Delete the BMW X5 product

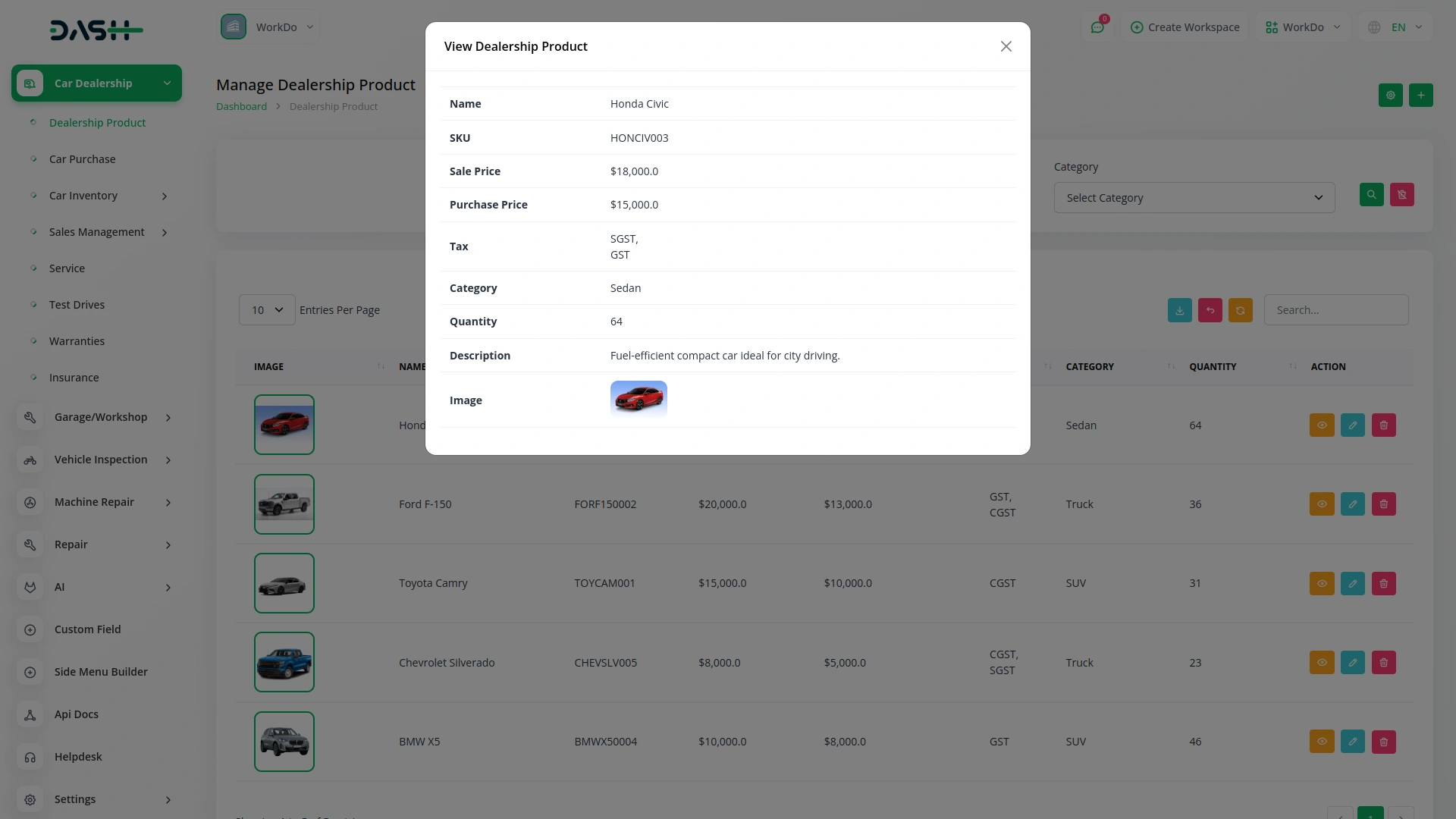(1383, 742)
